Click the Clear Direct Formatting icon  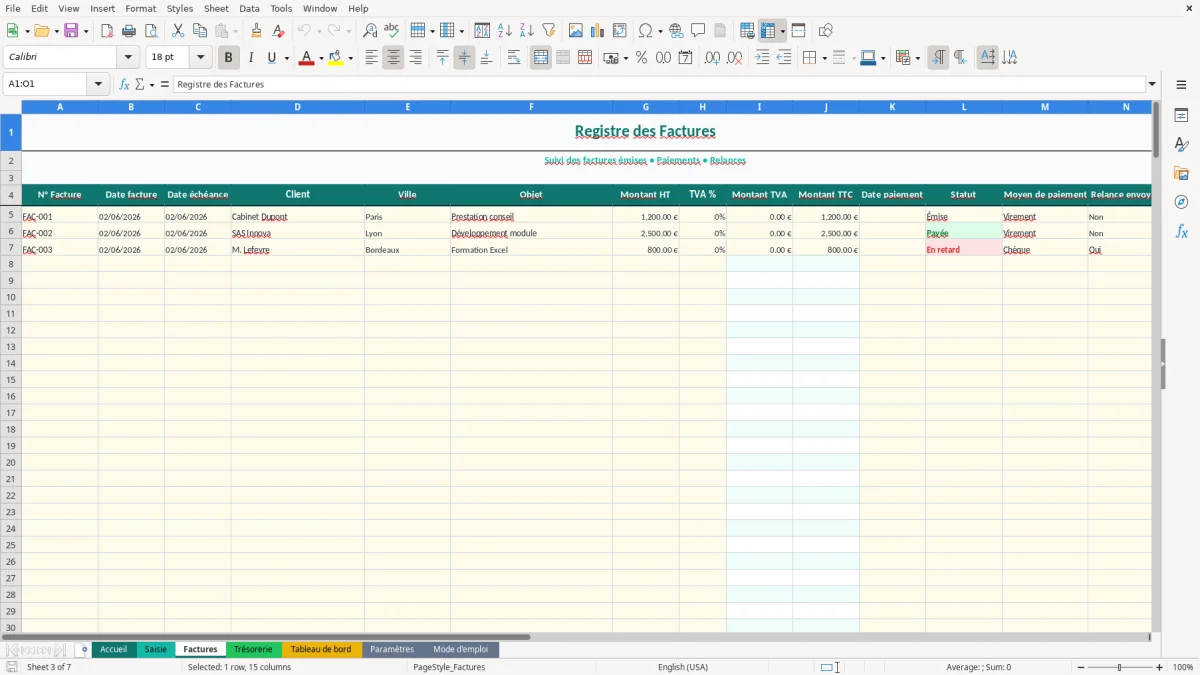pyautogui.click(x=279, y=31)
